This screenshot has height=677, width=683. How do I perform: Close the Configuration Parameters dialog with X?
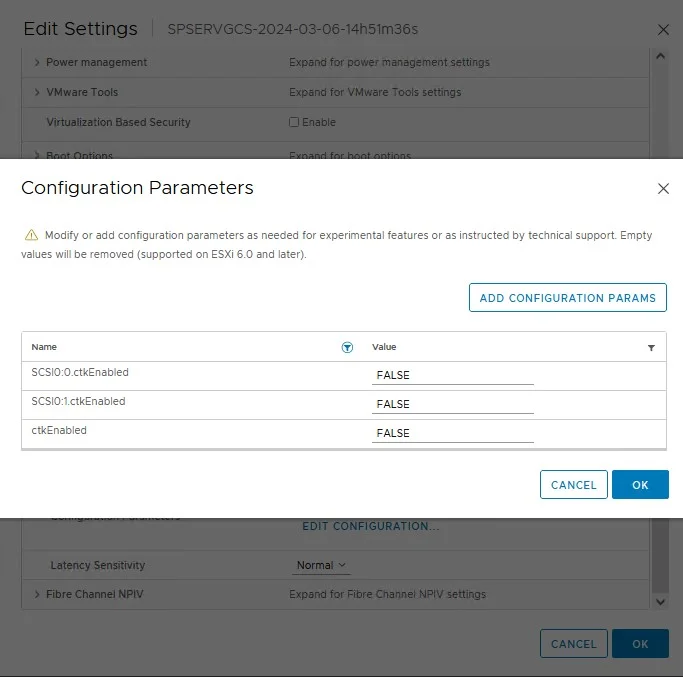pos(663,188)
